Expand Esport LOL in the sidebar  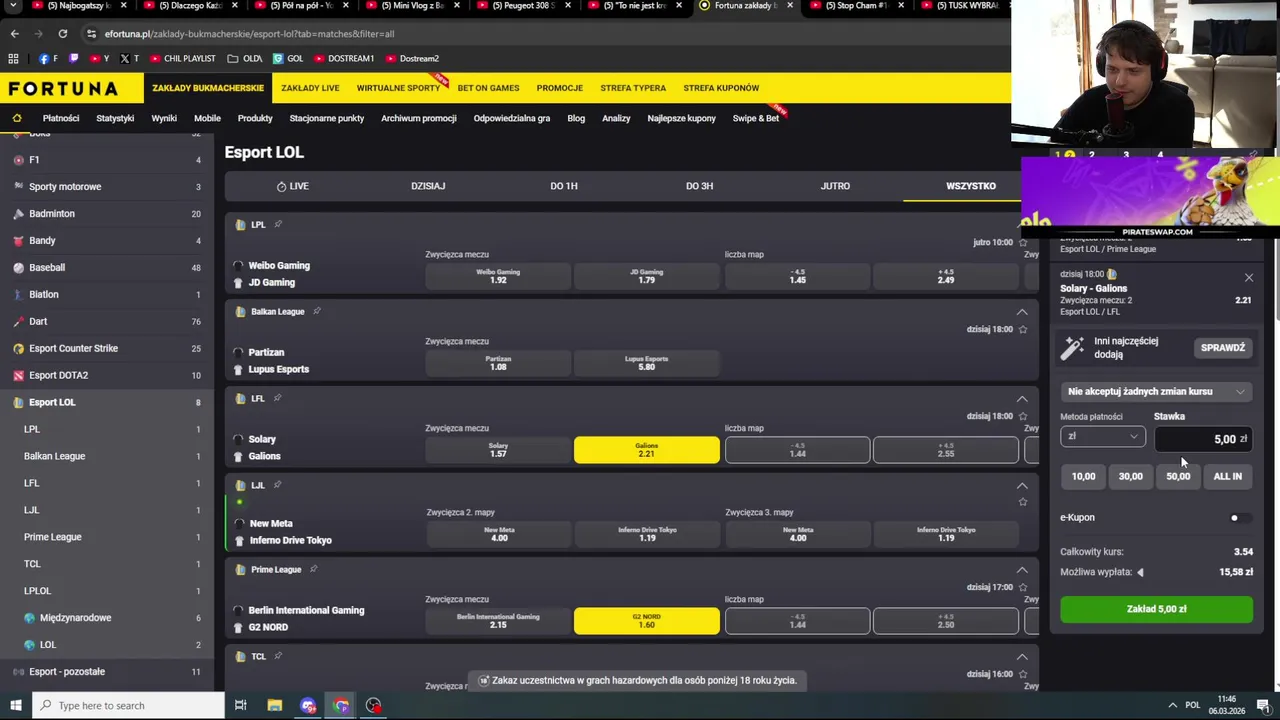pyautogui.click(x=107, y=402)
